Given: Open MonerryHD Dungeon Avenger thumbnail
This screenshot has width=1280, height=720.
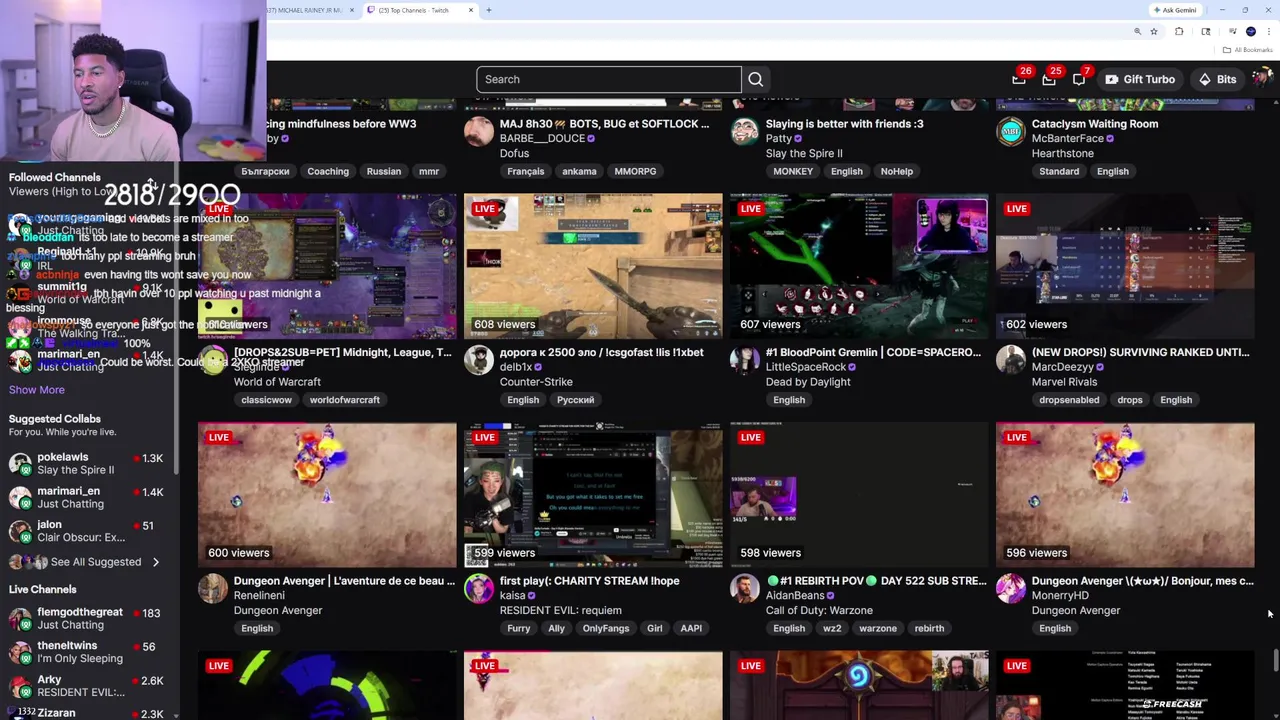Looking at the screenshot, I should (x=1125, y=495).
